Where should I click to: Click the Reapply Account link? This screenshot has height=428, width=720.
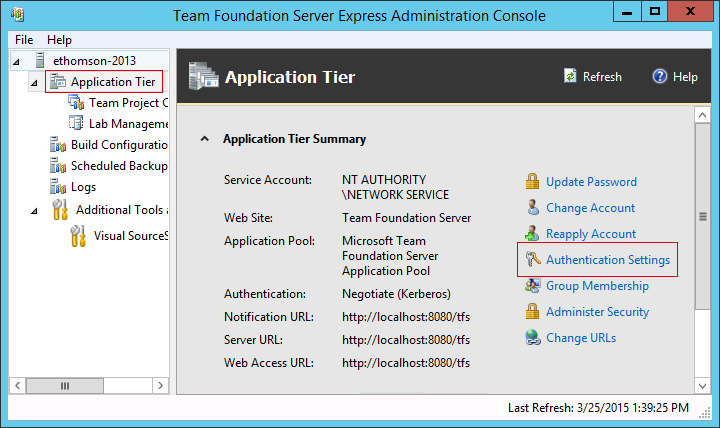591,234
